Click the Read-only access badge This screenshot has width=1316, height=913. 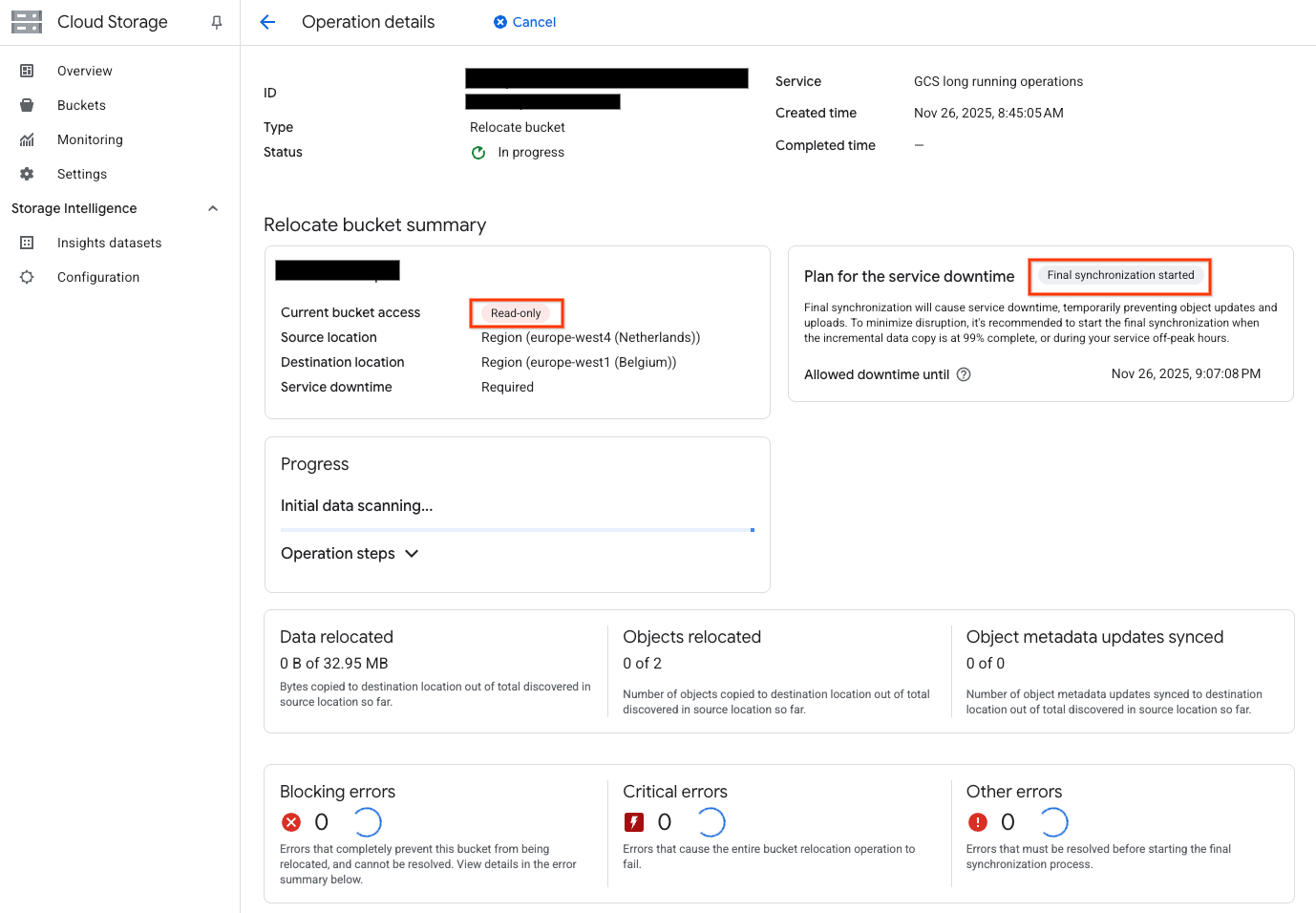click(516, 313)
